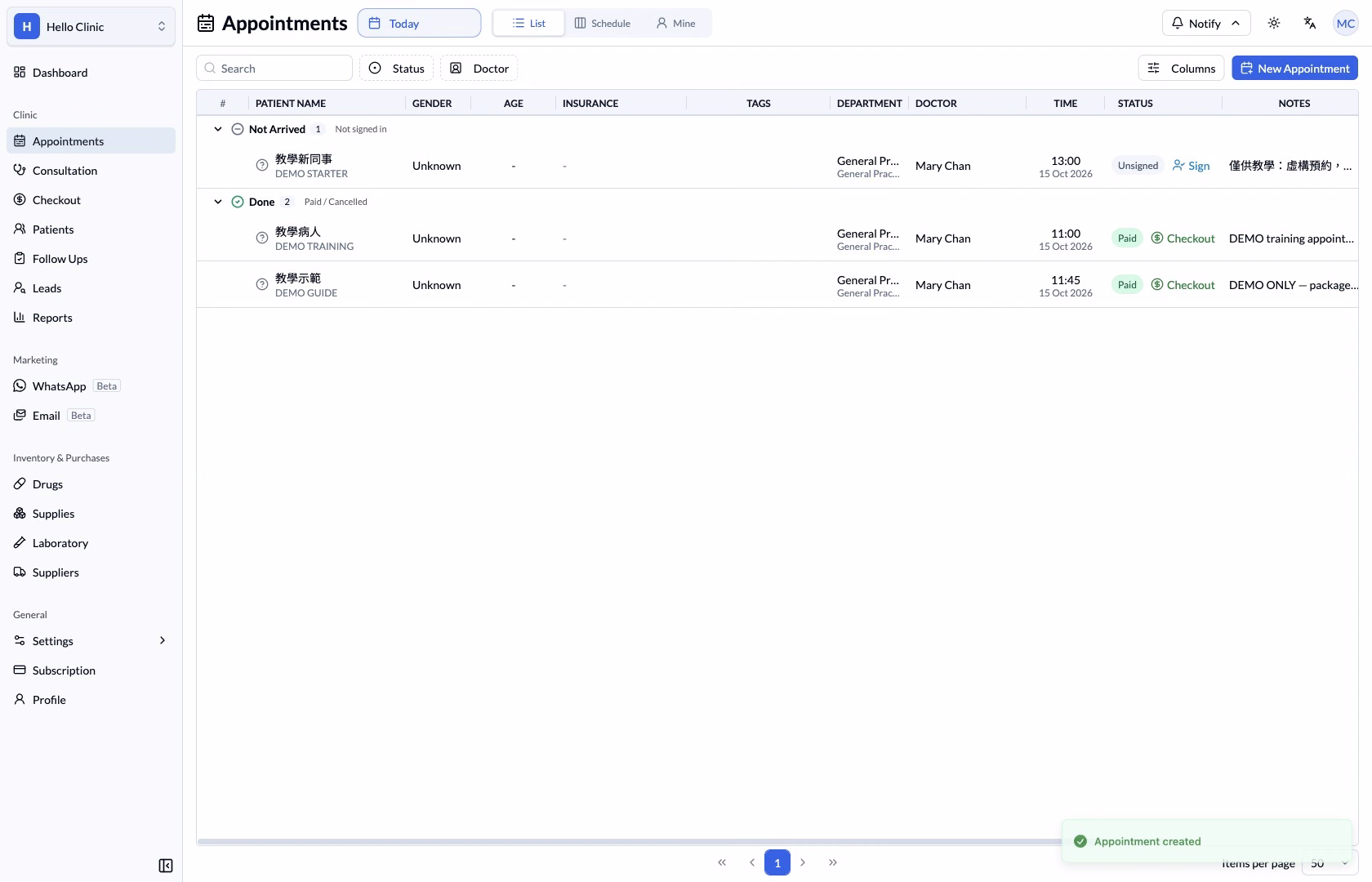Open the Hello Clinic switcher dropdown

91,26
